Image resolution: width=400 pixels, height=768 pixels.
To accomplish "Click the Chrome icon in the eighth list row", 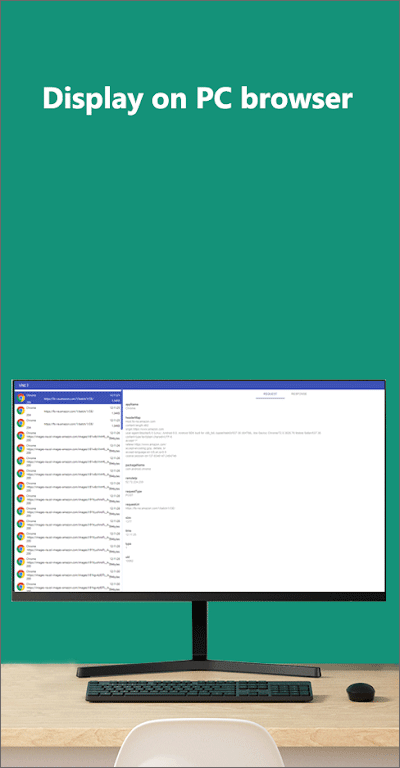I will [x=21, y=486].
